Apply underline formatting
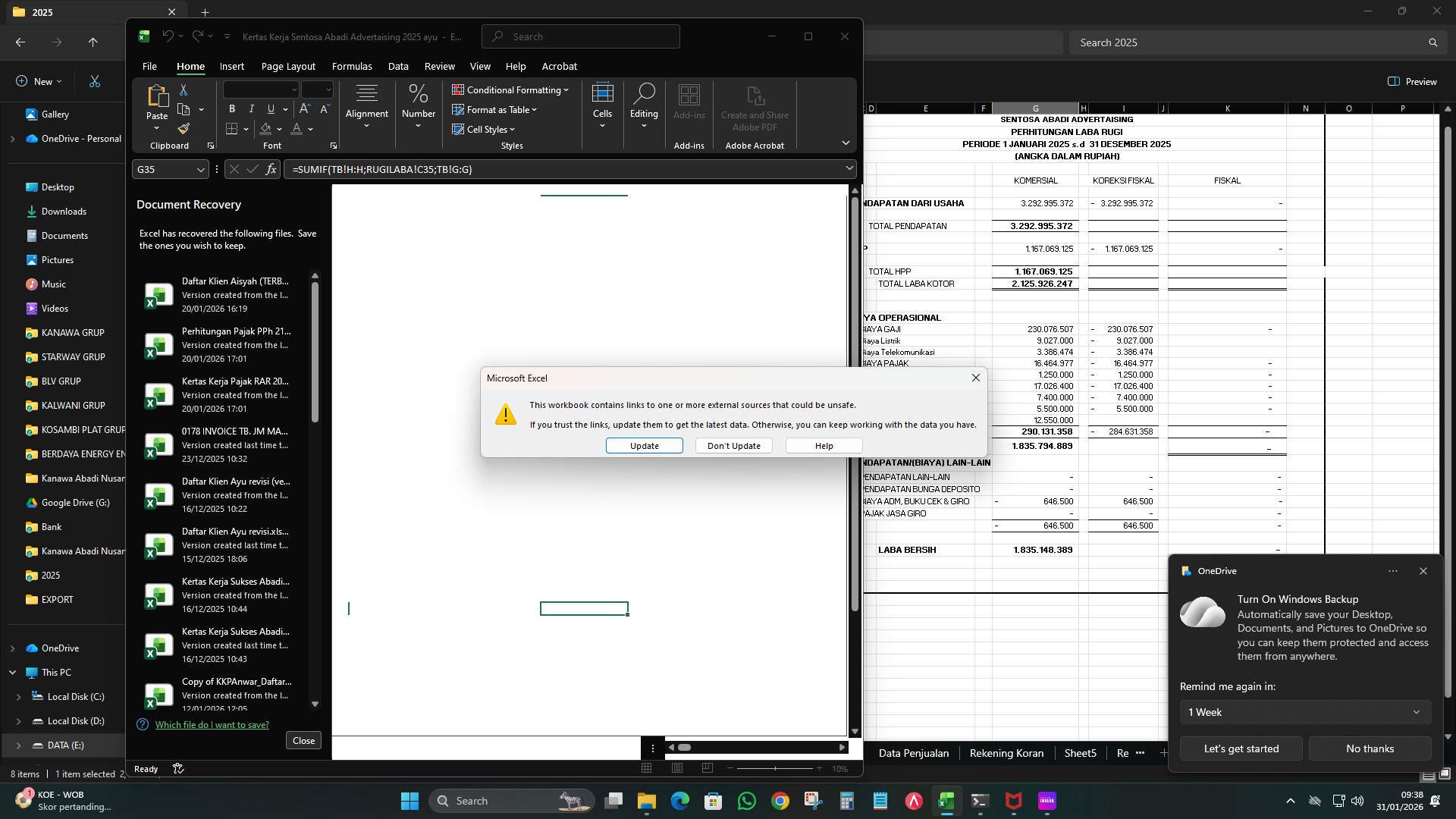This screenshot has height=819, width=1456. [271, 109]
